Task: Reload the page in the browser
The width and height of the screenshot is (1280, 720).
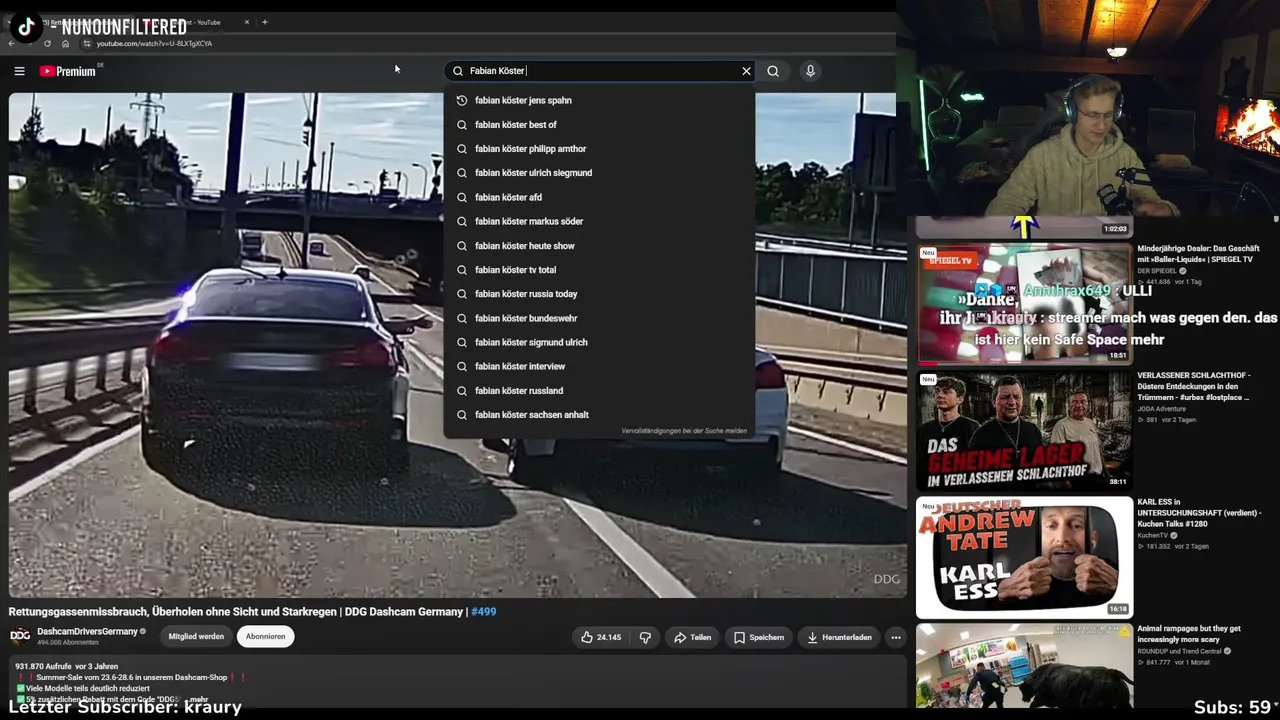Action: 47,44
